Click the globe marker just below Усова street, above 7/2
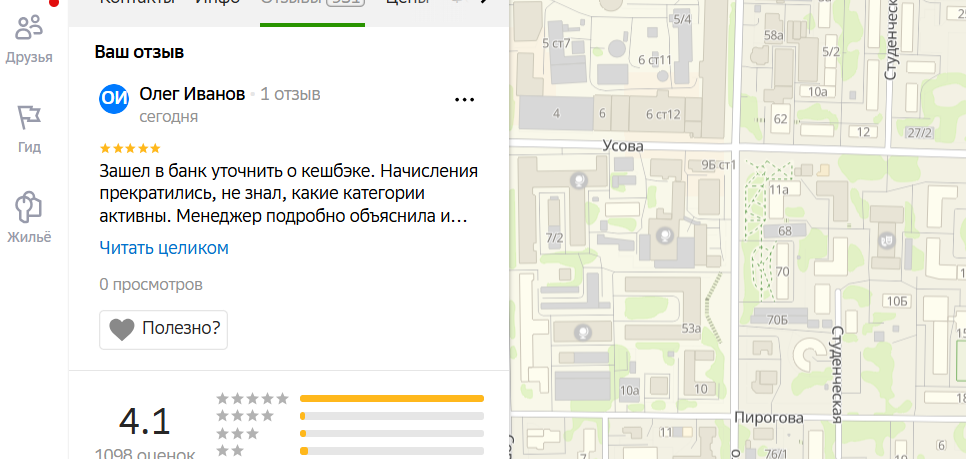This screenshot has height=459, width=966. [x=578, y=181]
